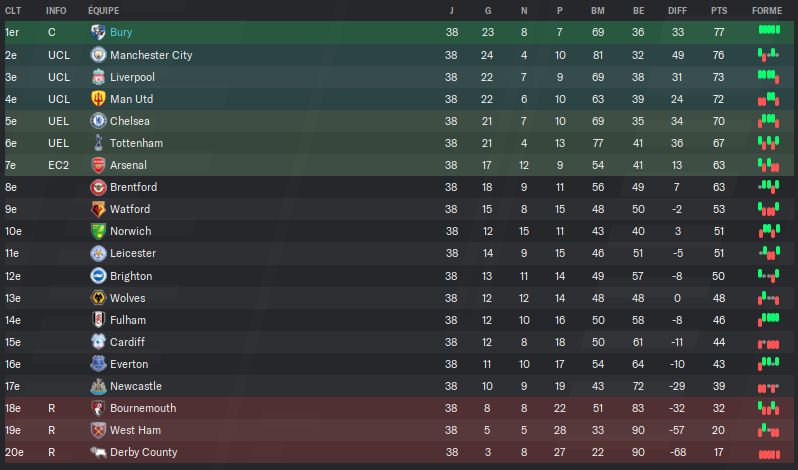The image size is (798, 470).
Task: Click the Liverpool crest icon
Action: pos(98,77)
